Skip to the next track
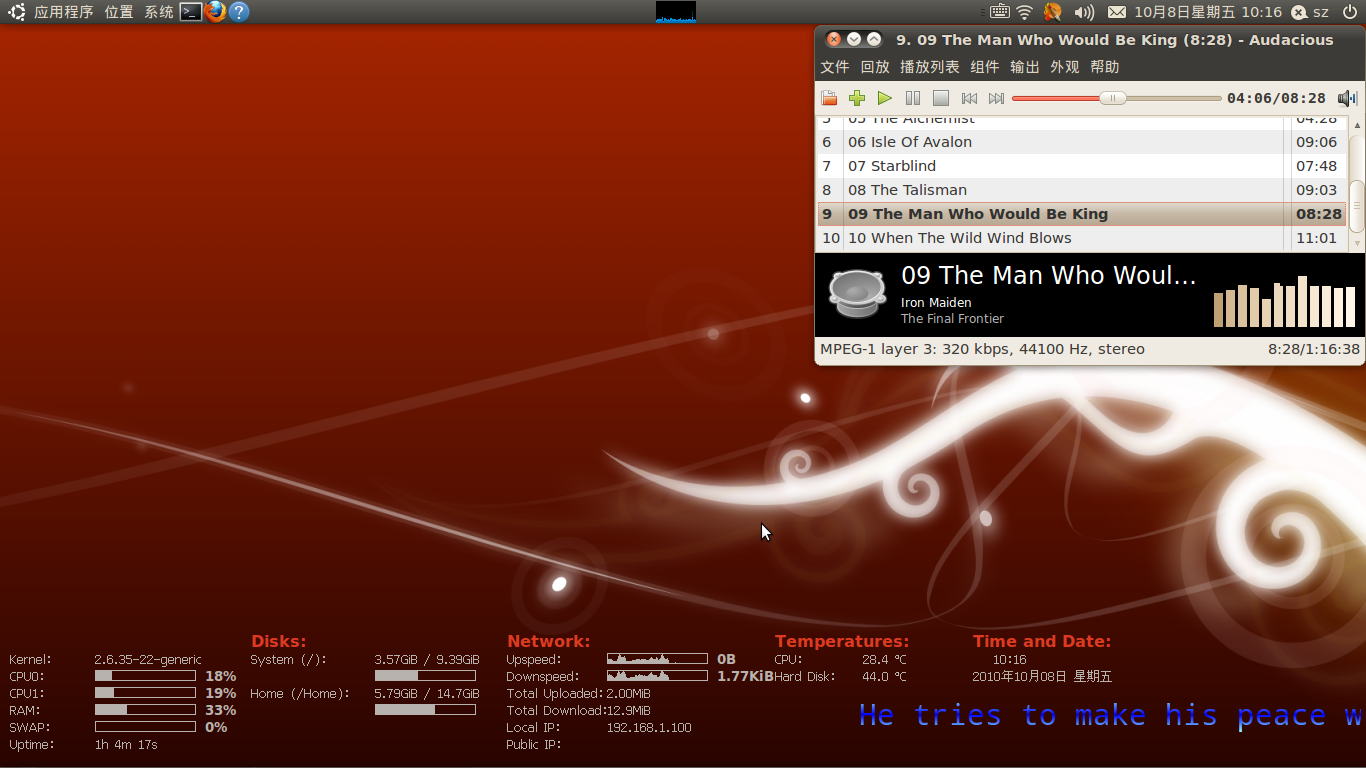The height and width of the screenshot is (768, 1366). pyautogui.click(x=996, y=98)
